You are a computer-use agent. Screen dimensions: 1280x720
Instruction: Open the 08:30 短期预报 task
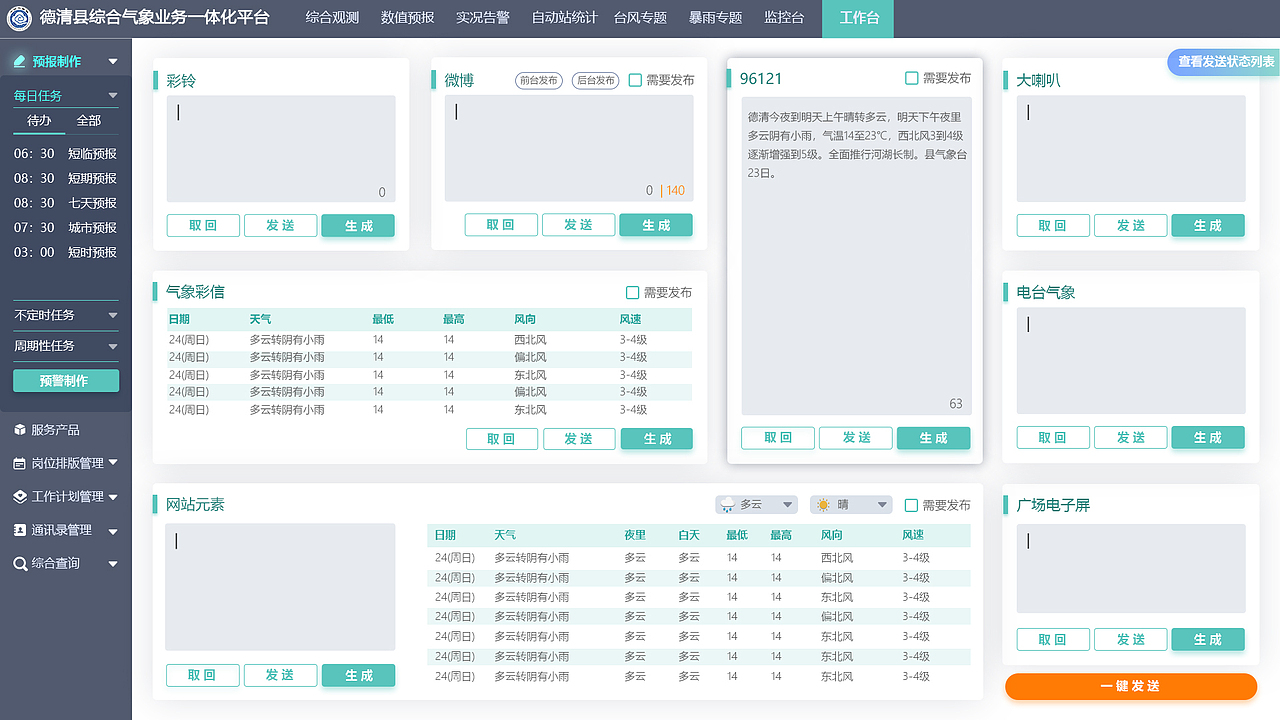(66, 179)
